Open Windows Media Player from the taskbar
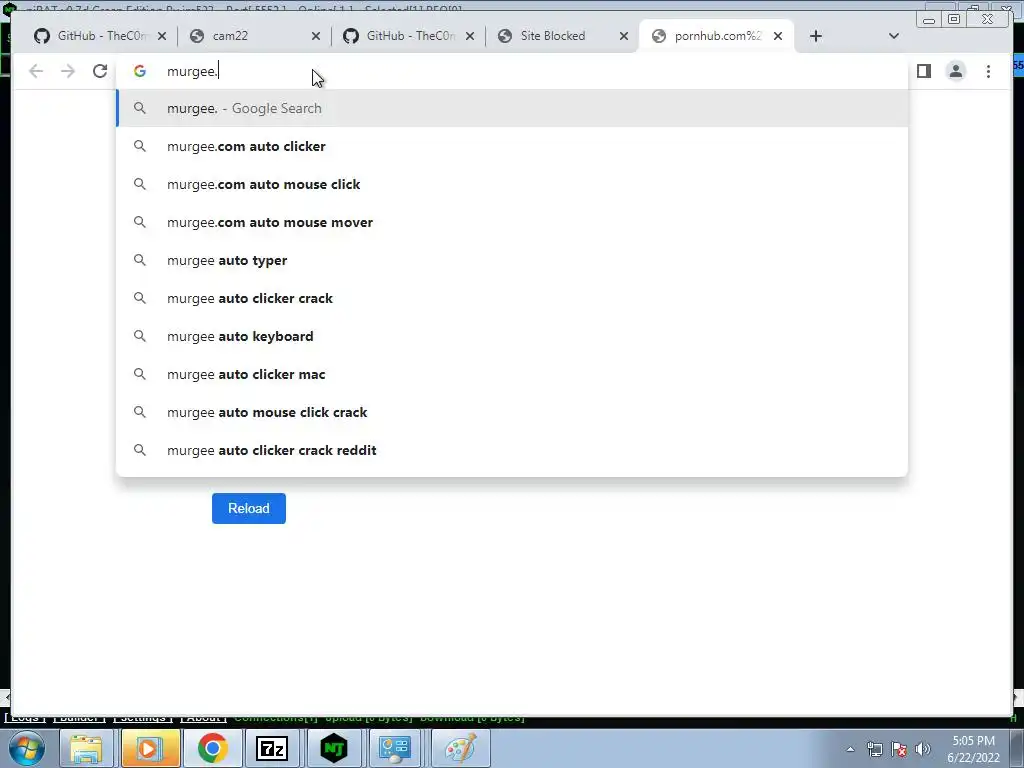Viewport: 1024px width, 768px height. tap(150, 748)
